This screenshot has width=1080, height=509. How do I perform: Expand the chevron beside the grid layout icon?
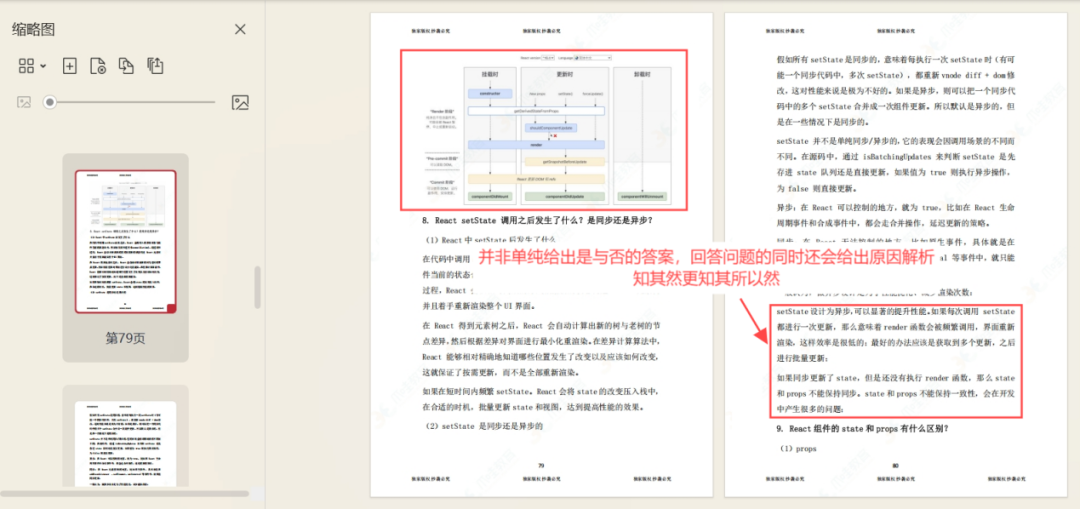[x=43, y=66]
